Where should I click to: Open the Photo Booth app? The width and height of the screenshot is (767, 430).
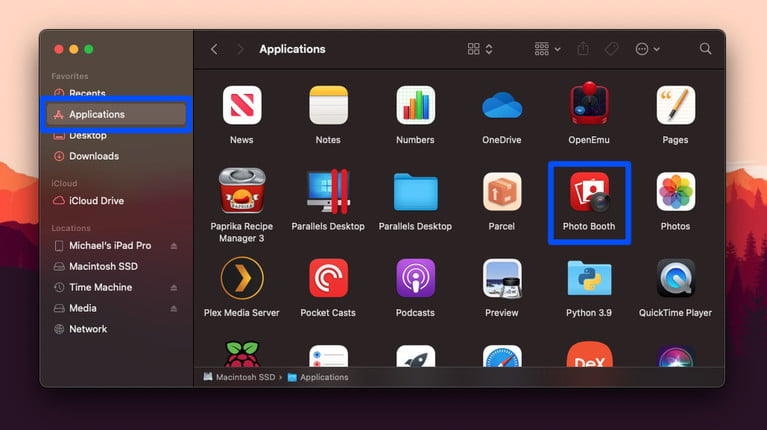pos(589,192)
